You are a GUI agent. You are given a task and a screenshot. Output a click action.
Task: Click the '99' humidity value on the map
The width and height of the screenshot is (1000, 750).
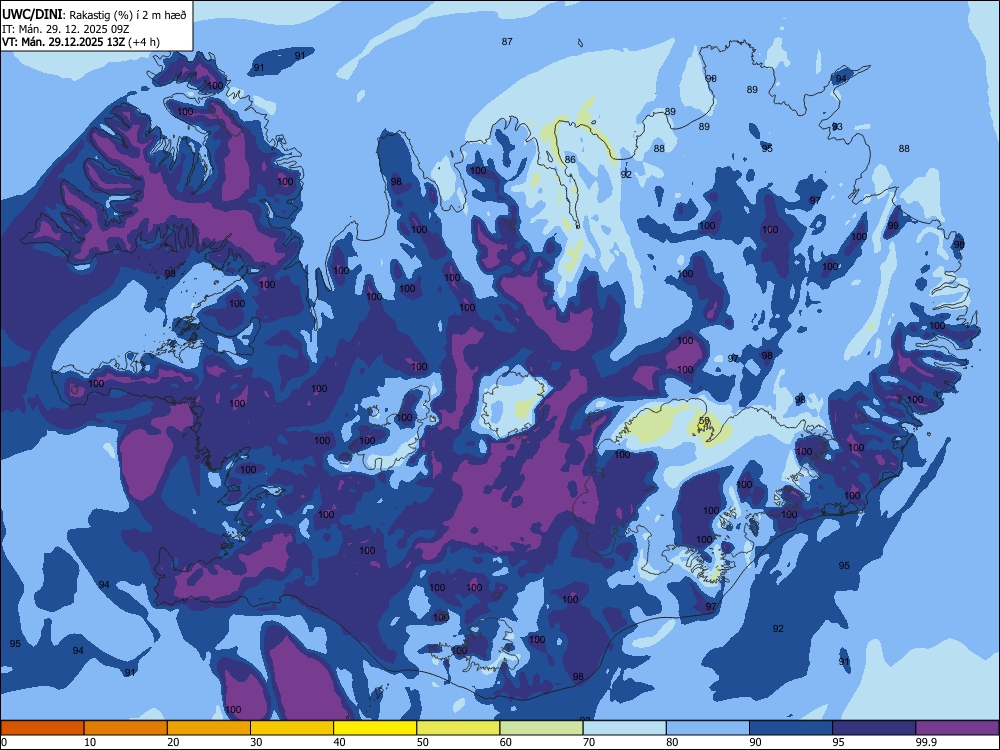click(x=893, y=226)
